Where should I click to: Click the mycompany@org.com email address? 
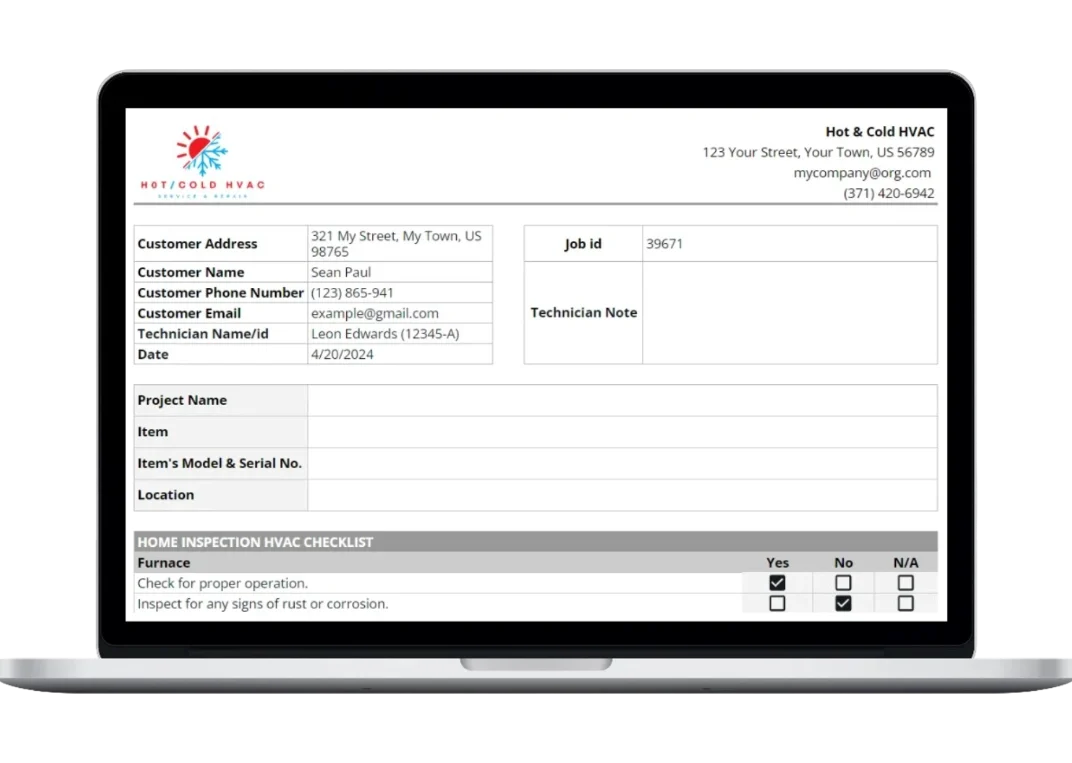pos(862,173)
